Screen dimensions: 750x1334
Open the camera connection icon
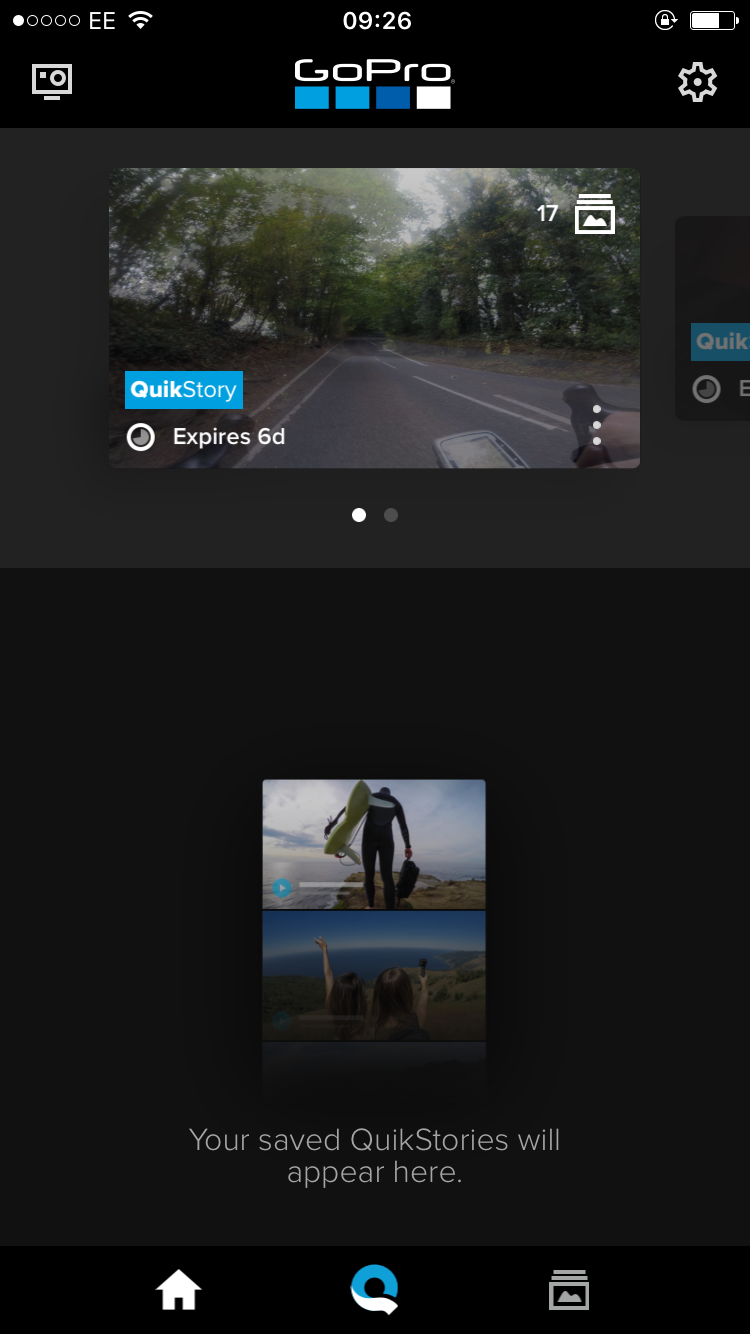pos(52,82)
